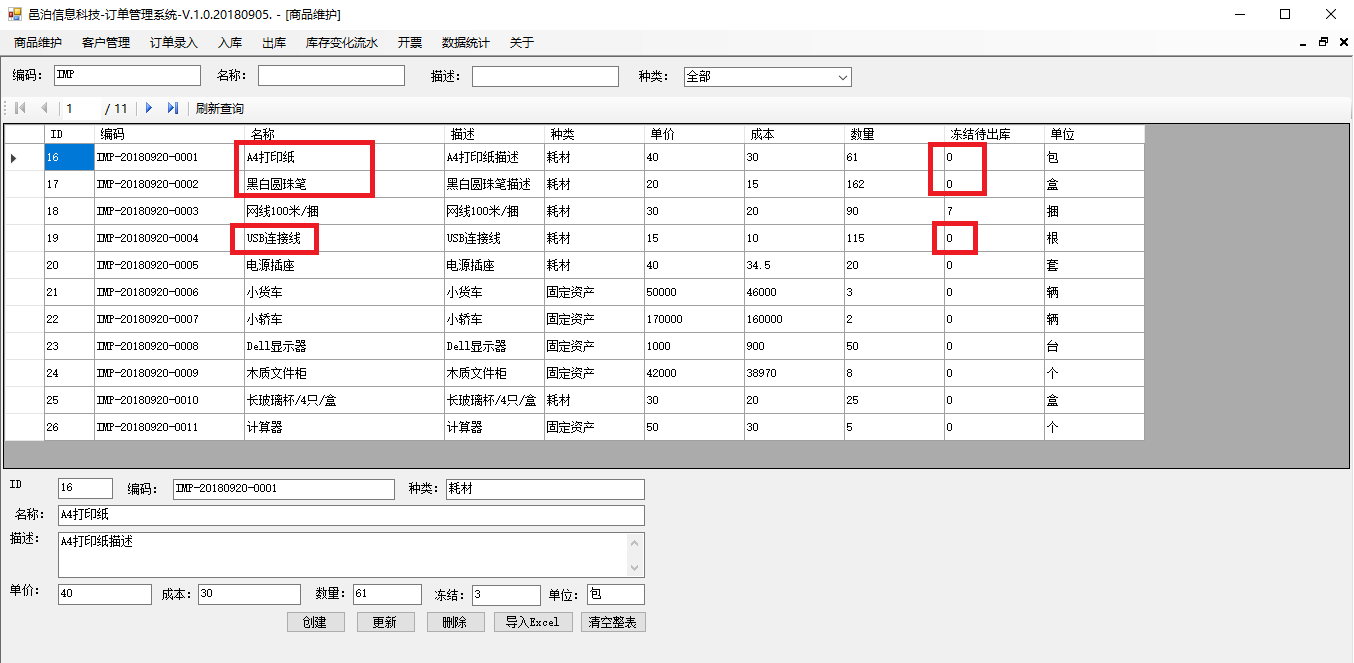
Task: Click the 导入Excel button
Action: point(533,622)
